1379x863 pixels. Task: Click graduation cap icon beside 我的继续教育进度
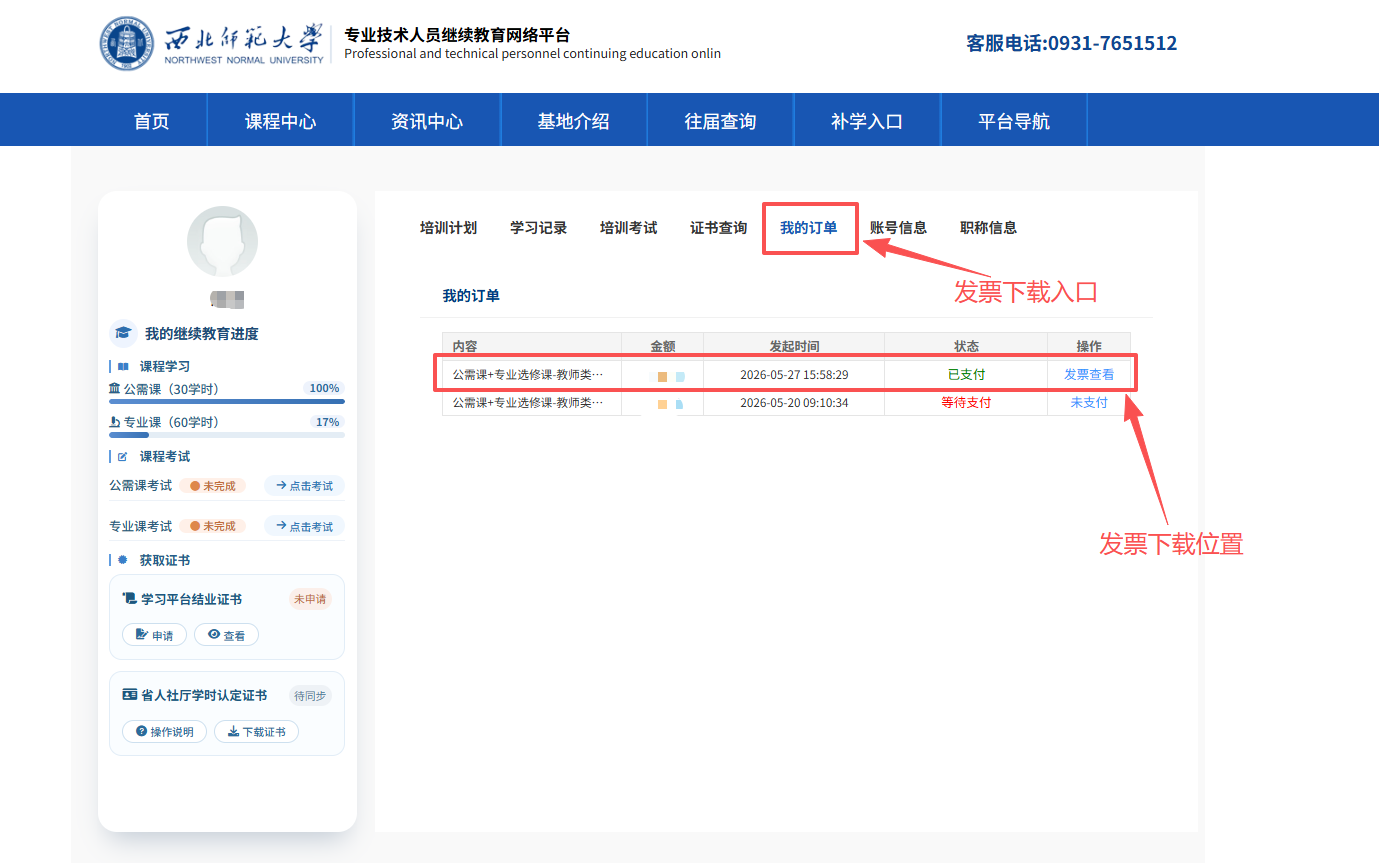click(x=123, y=333)
